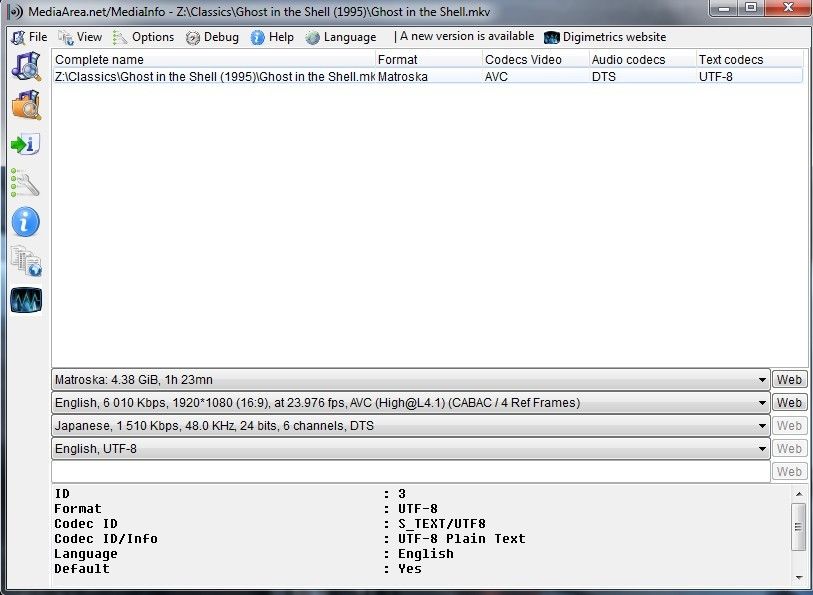Click the Open Folder sidebar icon
This screenshot has width=813, height=595.
pyautogui.click(x=25, y=105)
